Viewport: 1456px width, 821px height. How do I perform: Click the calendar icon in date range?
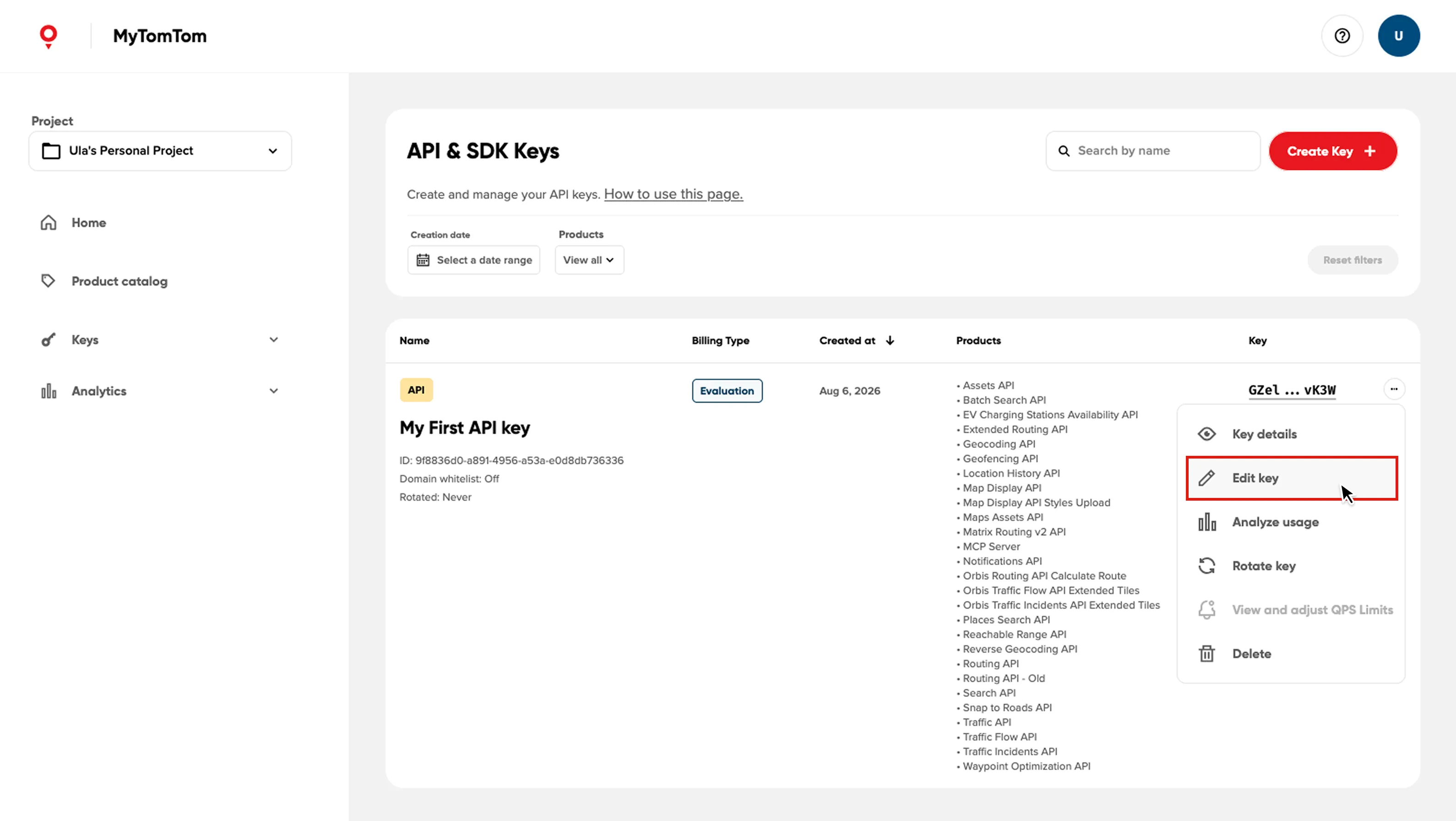coord(423,260)
